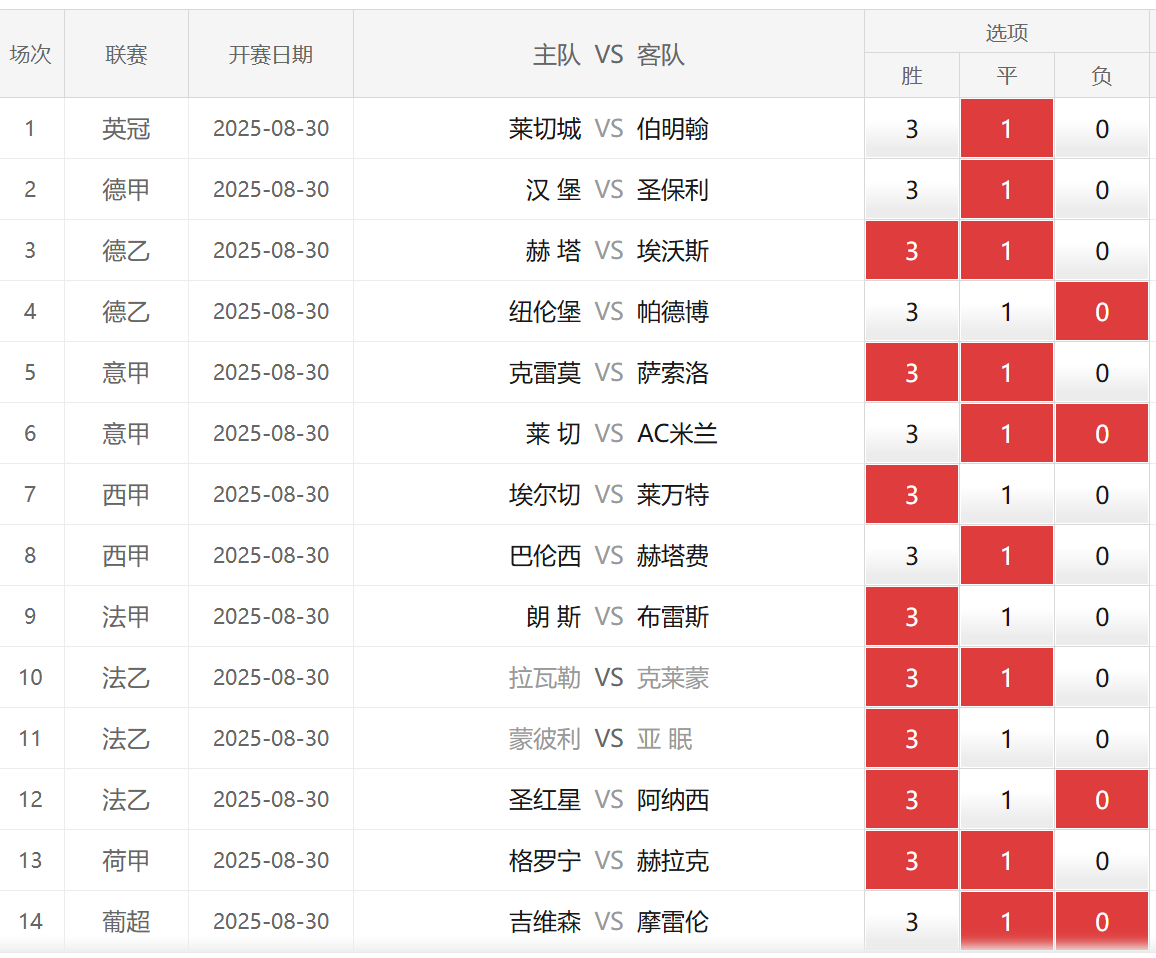Select win option 3 for 纽伦堡 vs 帕德博
Screen dimensions: 1156x958
pyautogui.click(x=912, y=311)
